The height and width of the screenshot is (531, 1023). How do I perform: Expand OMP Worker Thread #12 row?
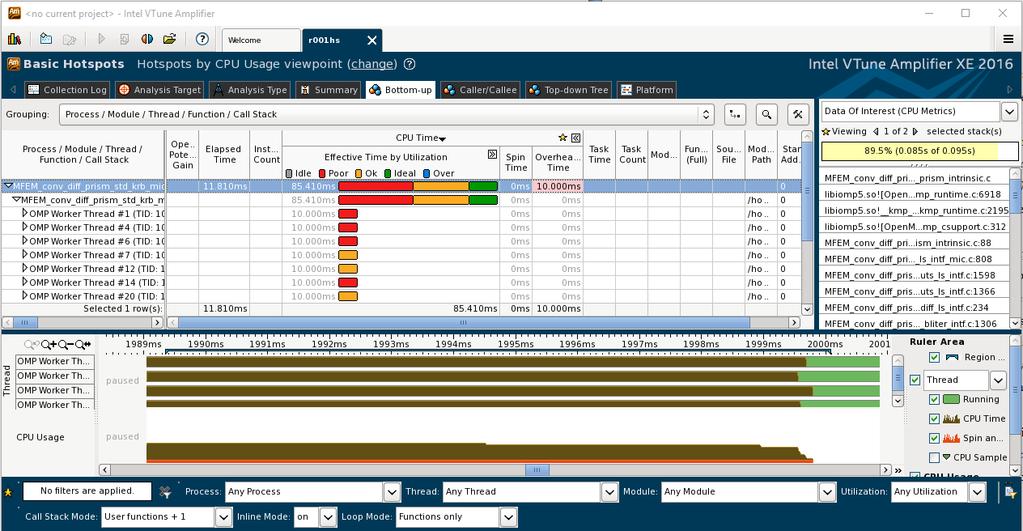pyautogui.click(x=25, y=268)
